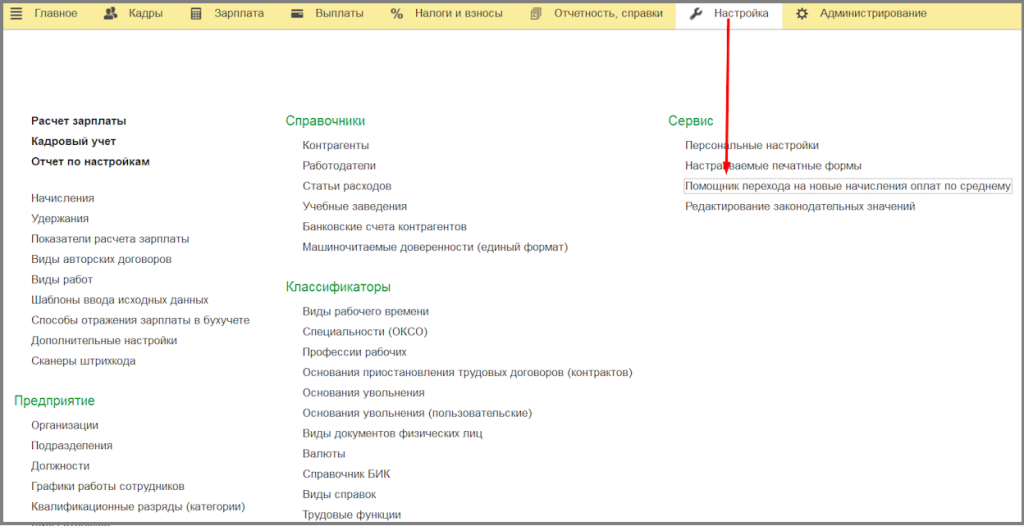The width and height of the screenshot is (1024, 526).
Task: Open the Выплаты section
Action: point(340,13)
